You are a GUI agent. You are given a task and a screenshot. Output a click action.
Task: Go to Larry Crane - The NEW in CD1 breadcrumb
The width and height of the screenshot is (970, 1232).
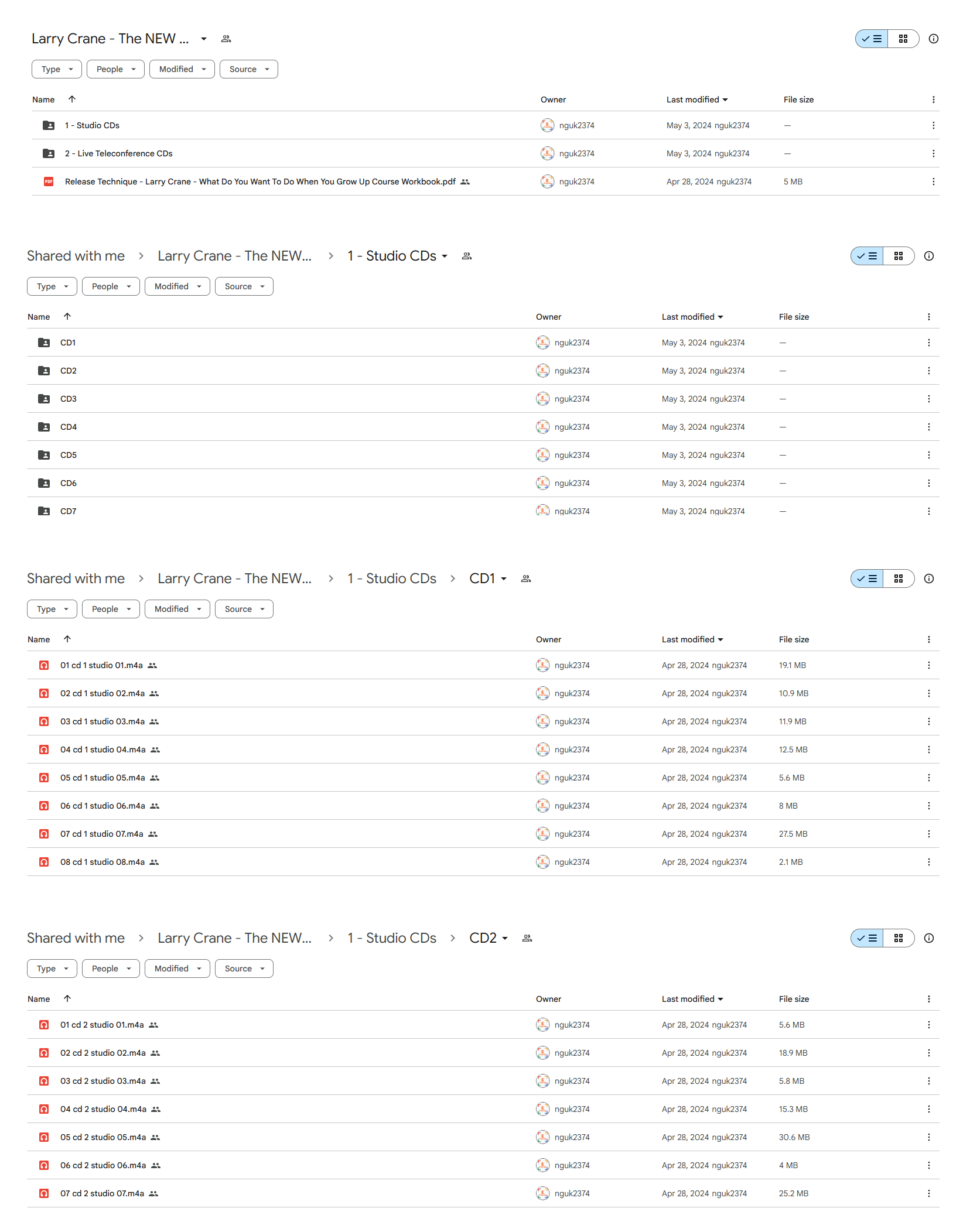(x=234, y=579)
